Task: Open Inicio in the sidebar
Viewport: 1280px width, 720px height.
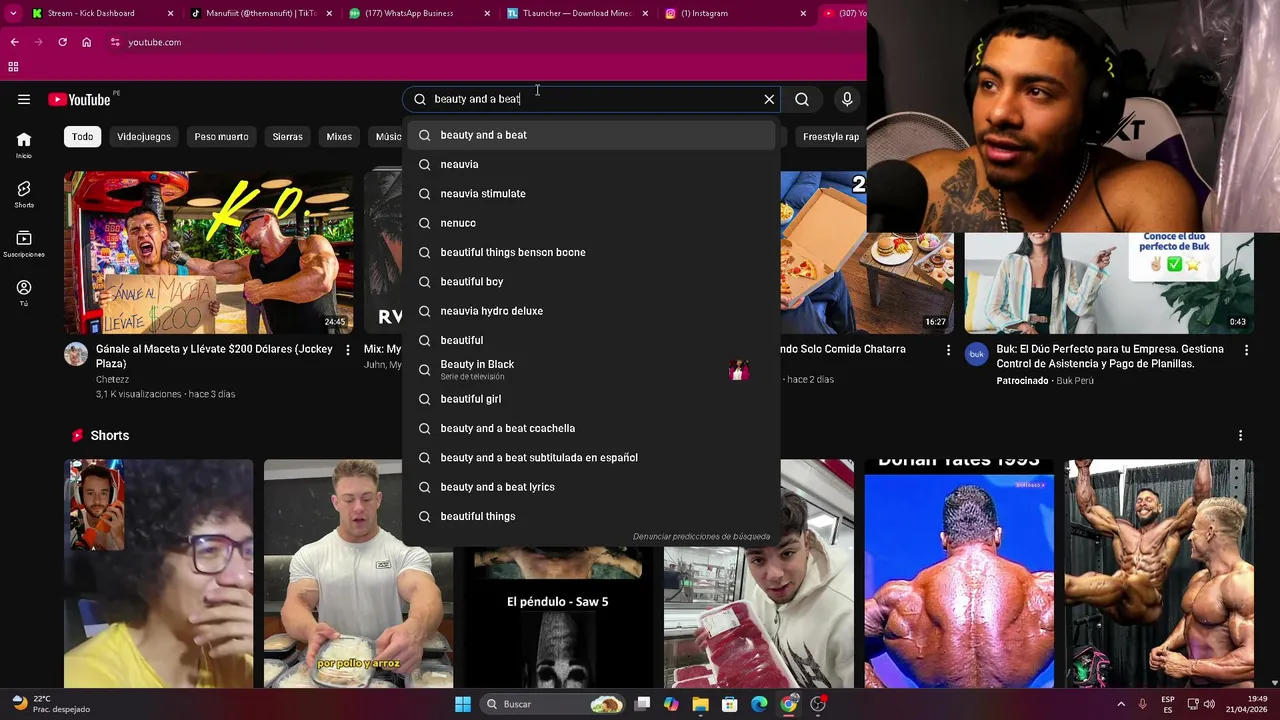Action: click(24, 145)
